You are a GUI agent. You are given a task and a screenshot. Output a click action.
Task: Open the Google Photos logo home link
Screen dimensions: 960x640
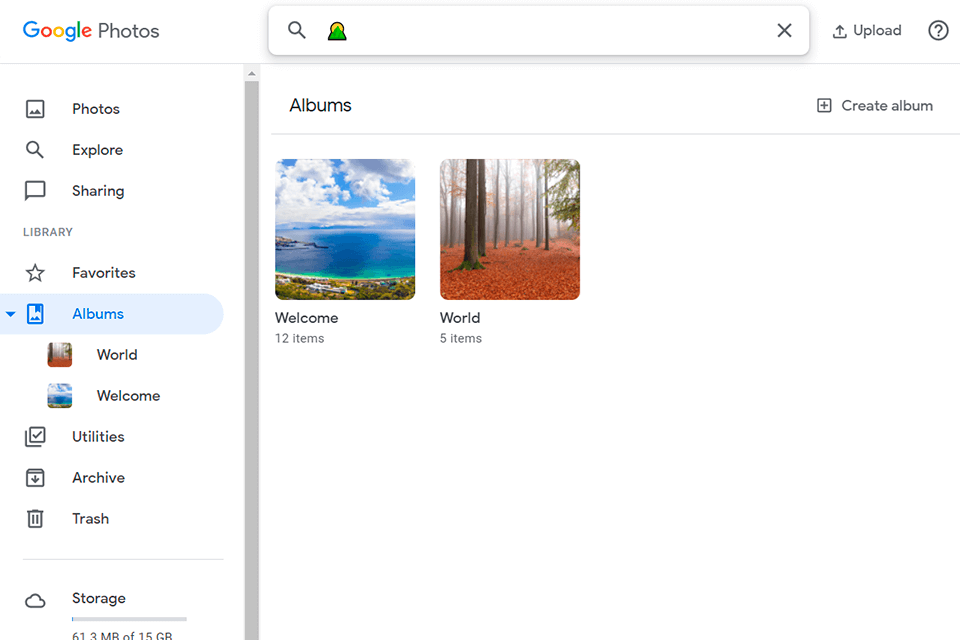click(91, 31)
